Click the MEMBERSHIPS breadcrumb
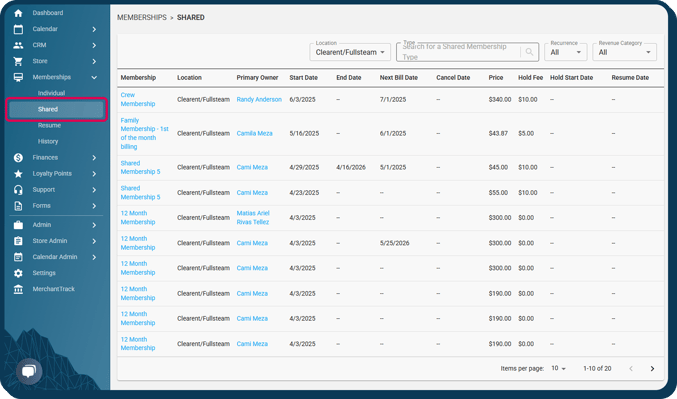Image resolution: width=677 pixels, height=399 pixels. pos(142,17)
